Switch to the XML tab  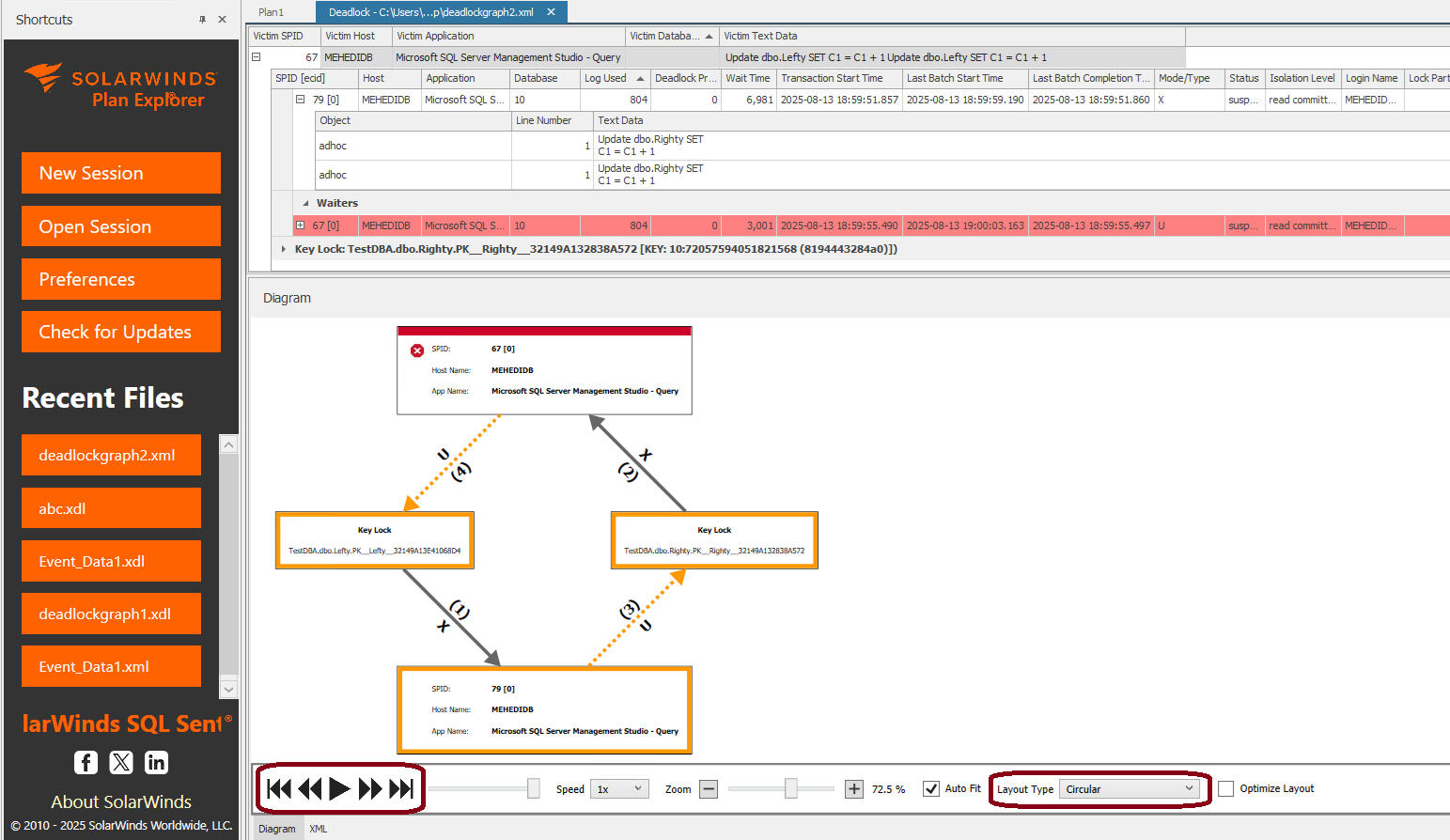point(319,829)
